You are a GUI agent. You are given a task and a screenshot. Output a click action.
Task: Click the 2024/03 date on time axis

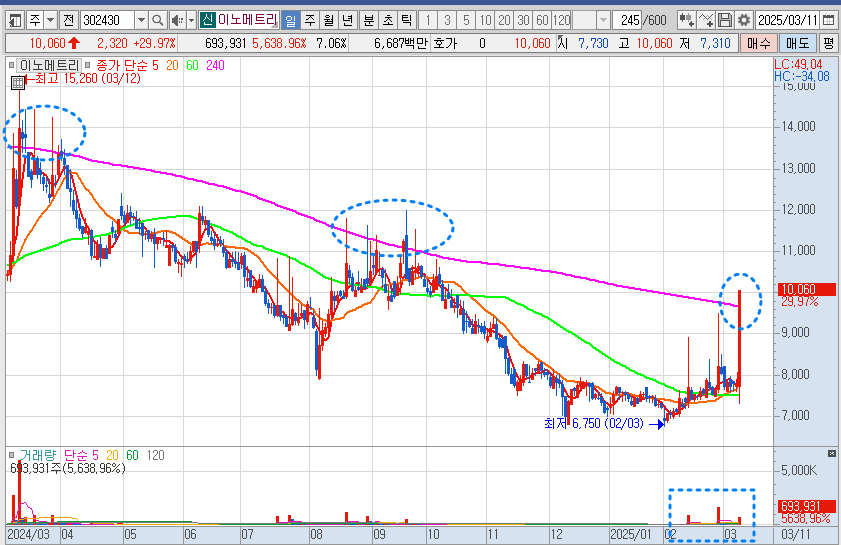[x=28, y=534]
